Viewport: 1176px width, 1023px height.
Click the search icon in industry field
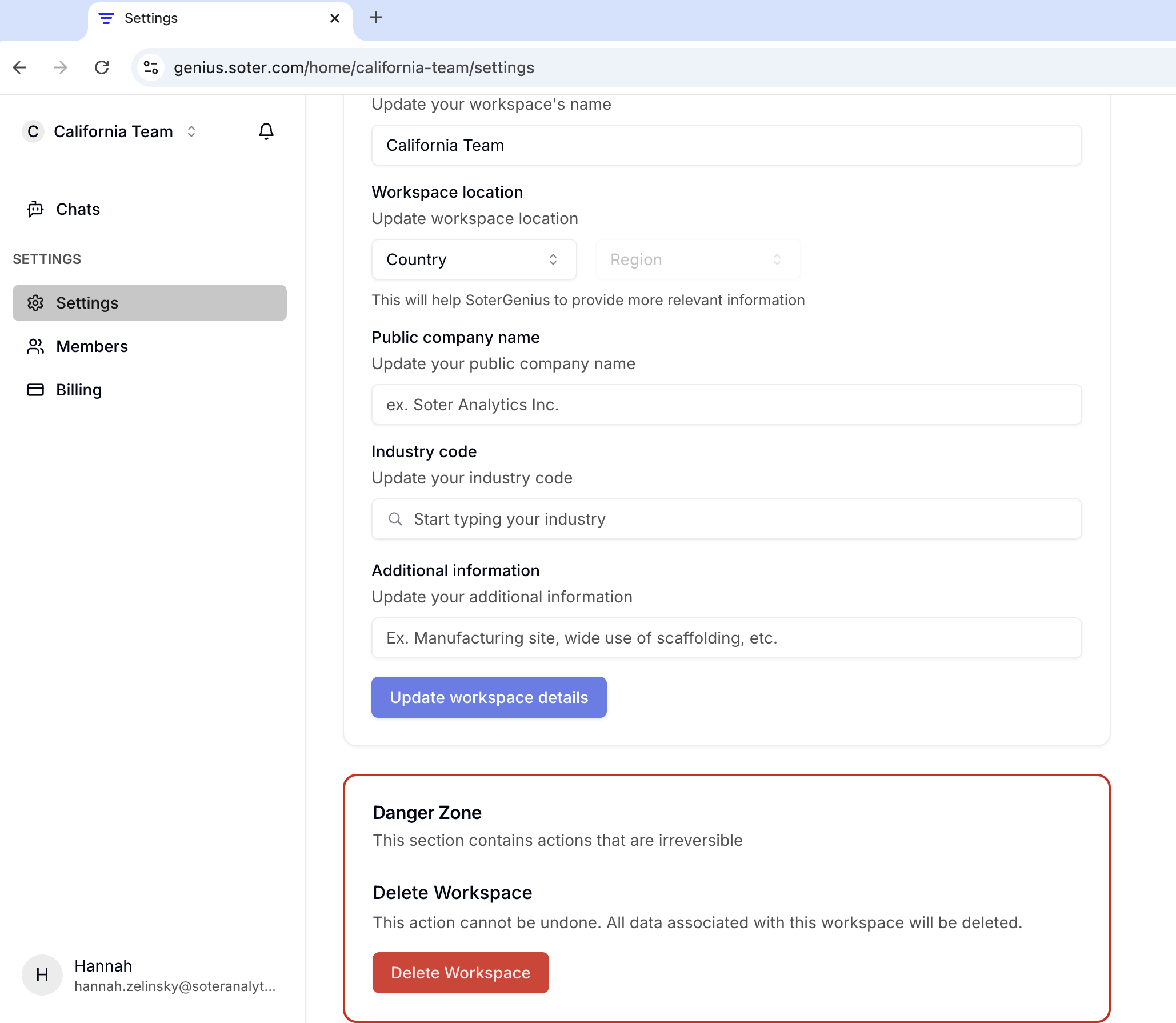pyautogui.click(x=395, y=519)
